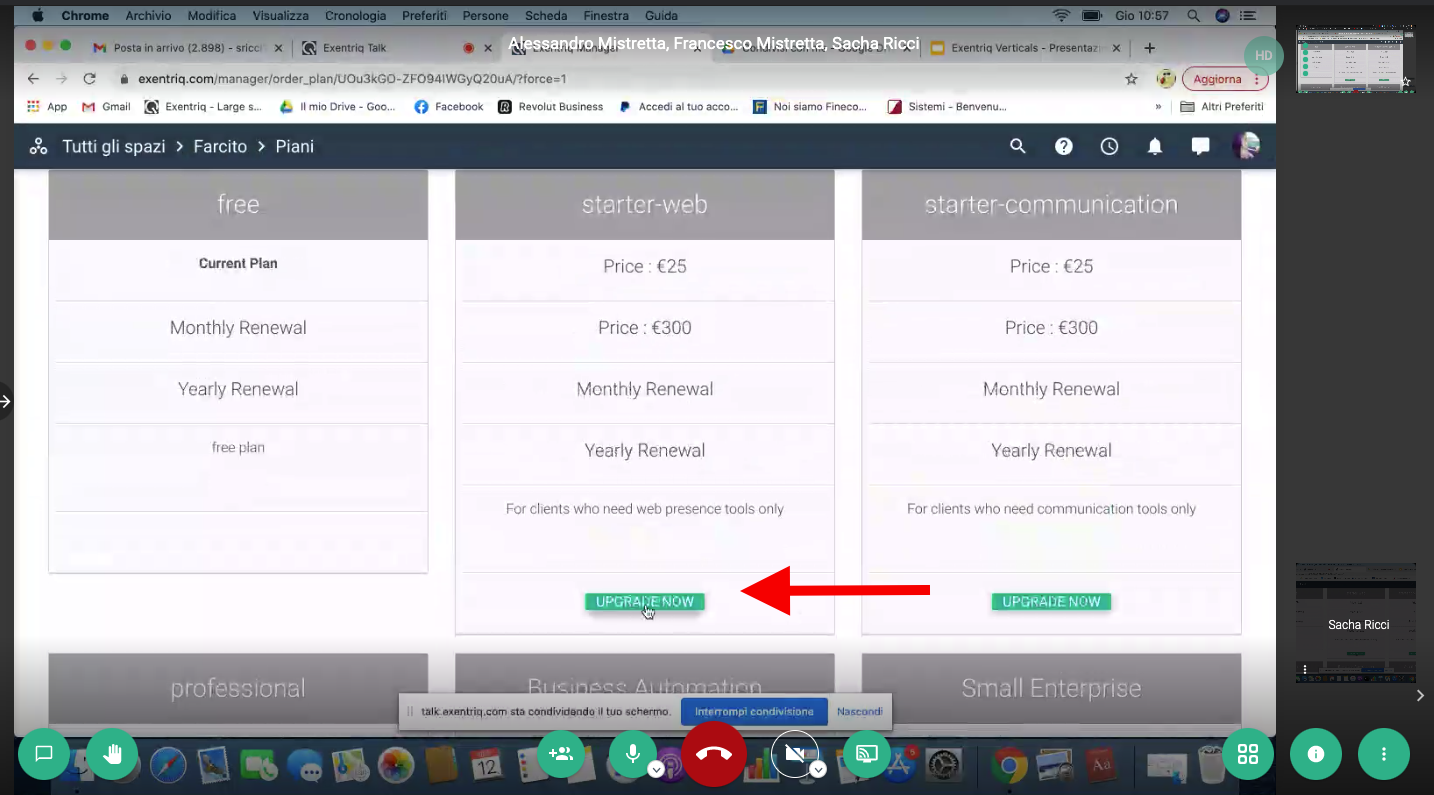
Task: Hang up with the red phone button
Action: coord(714,754)
